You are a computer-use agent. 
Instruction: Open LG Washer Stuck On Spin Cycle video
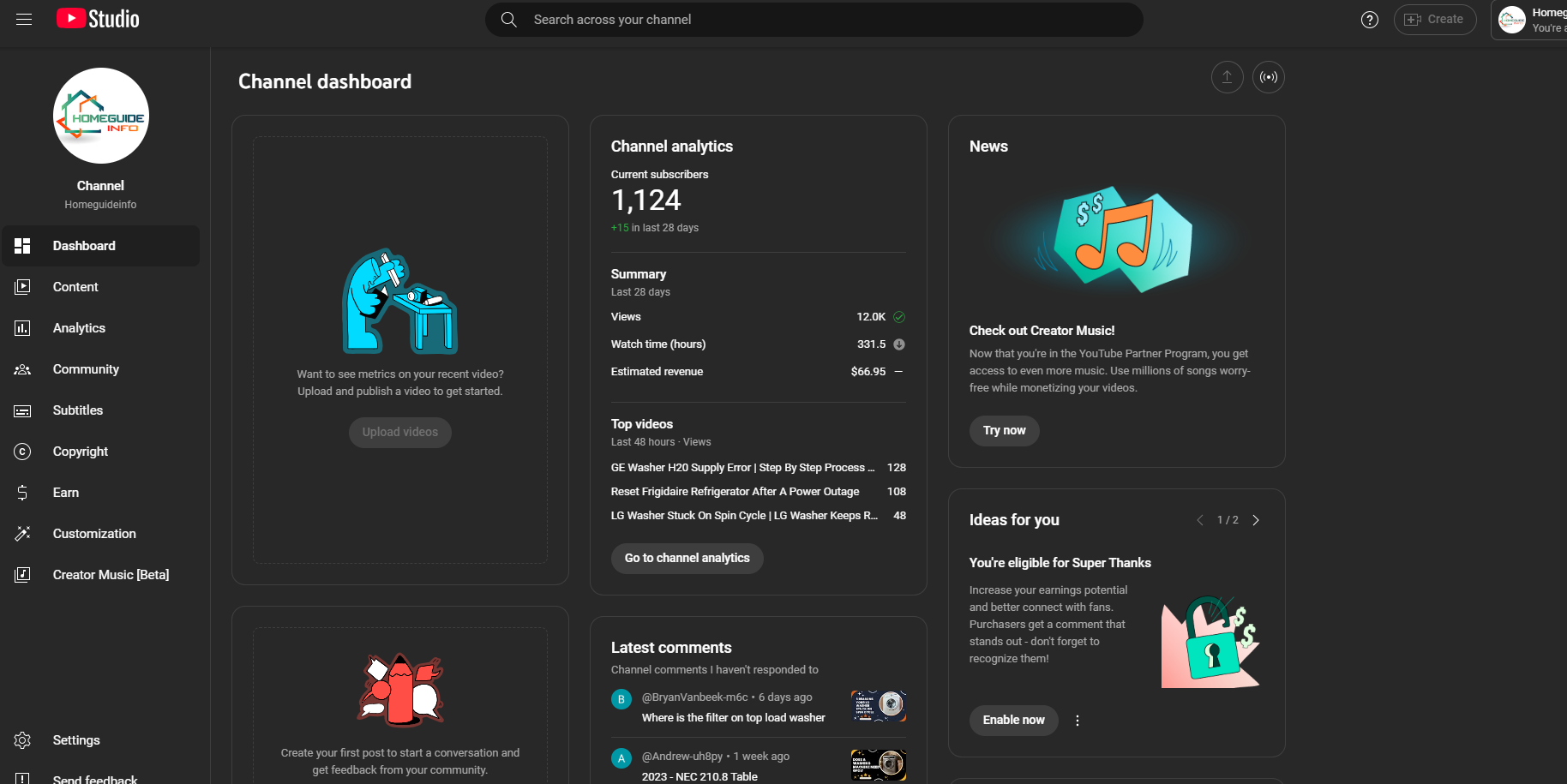click(x=745, y=516)
